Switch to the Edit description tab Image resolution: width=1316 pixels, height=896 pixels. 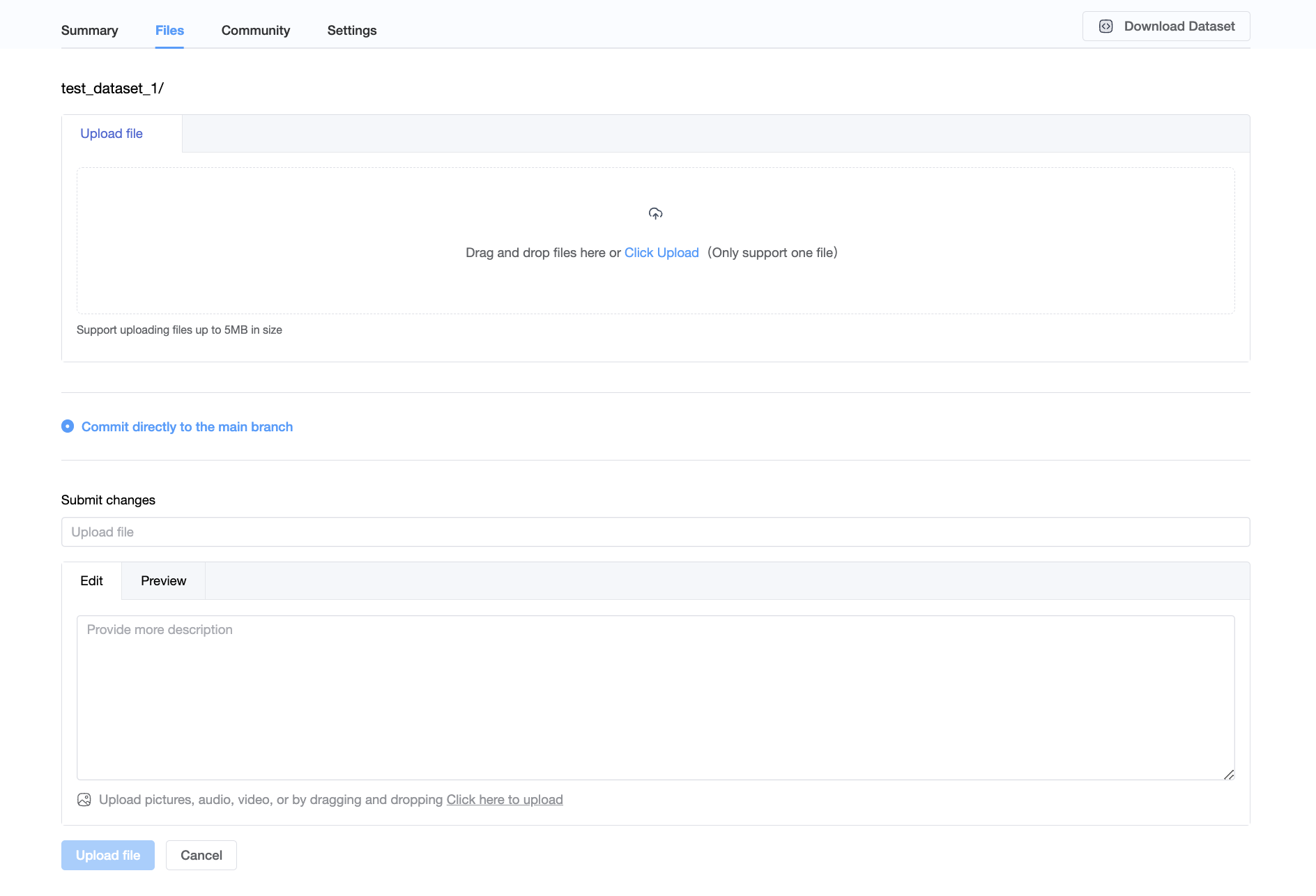pyautogui.click(x=91, y=581)
